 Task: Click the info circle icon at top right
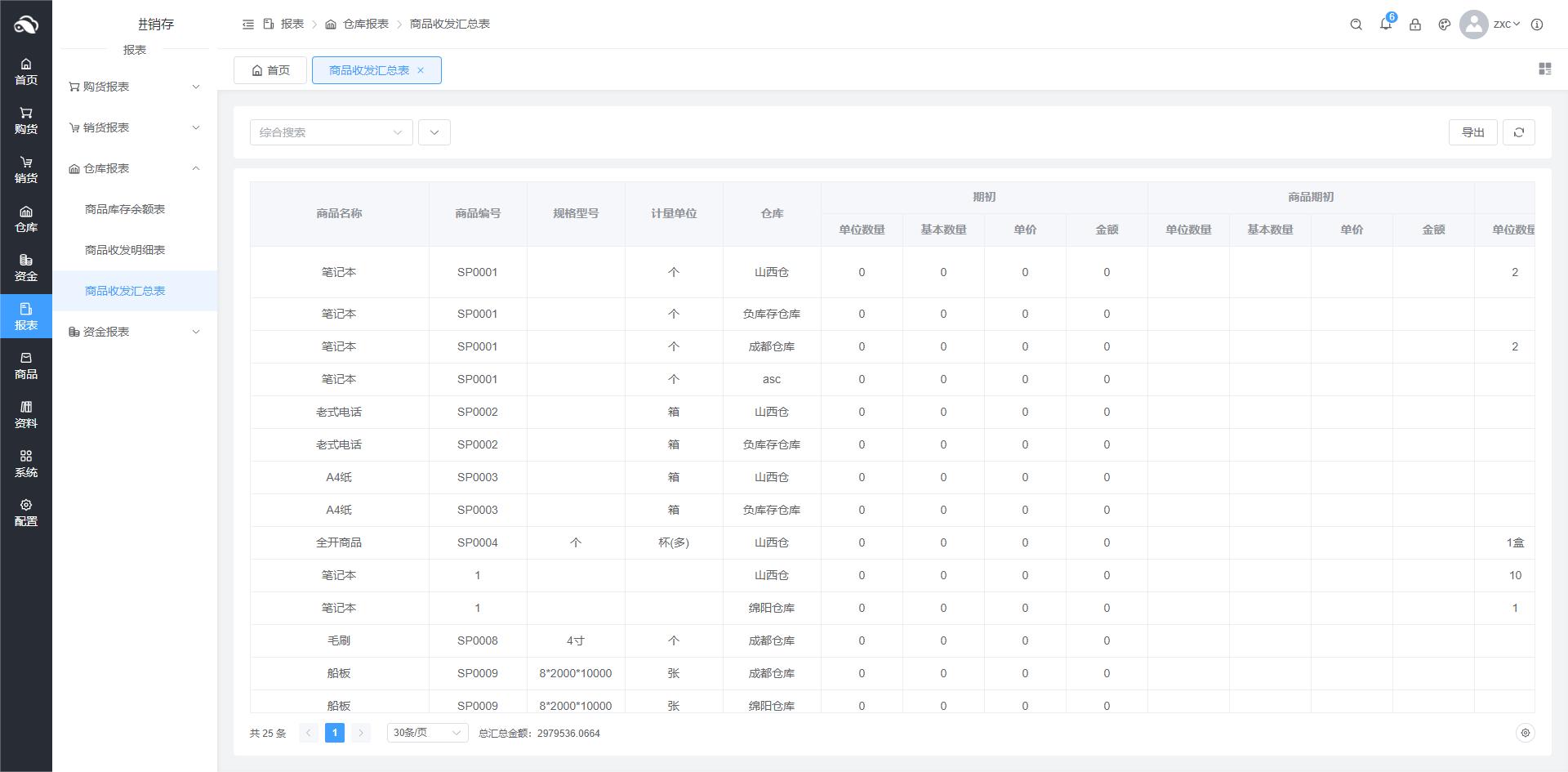click(1536, 25)
